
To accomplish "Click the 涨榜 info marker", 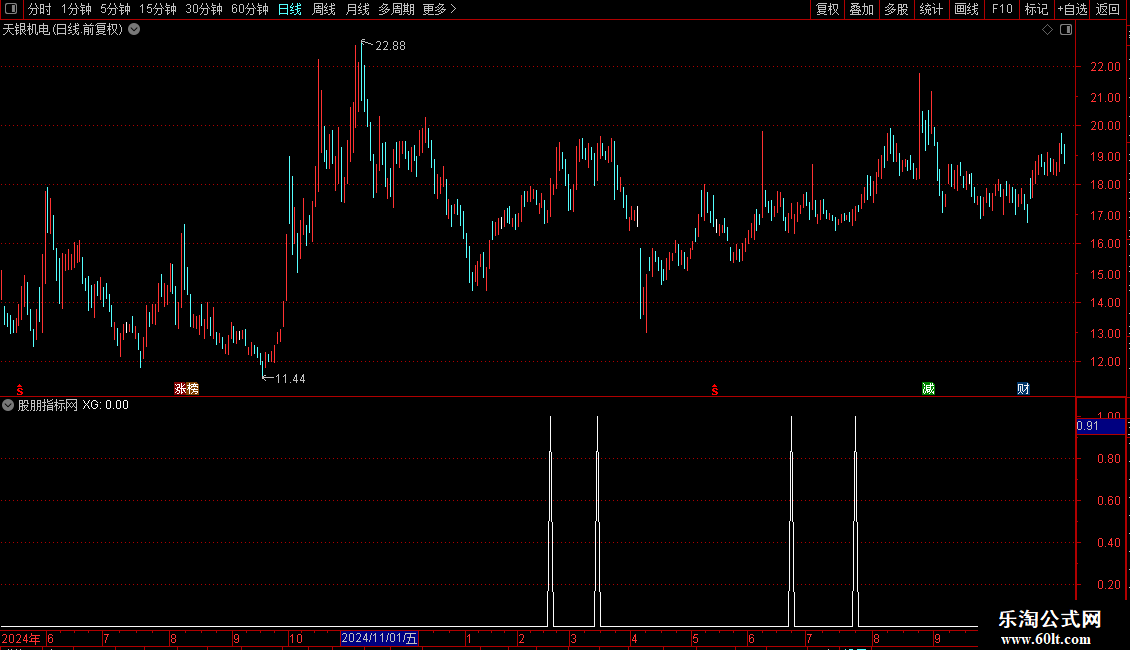I will 186,389.
